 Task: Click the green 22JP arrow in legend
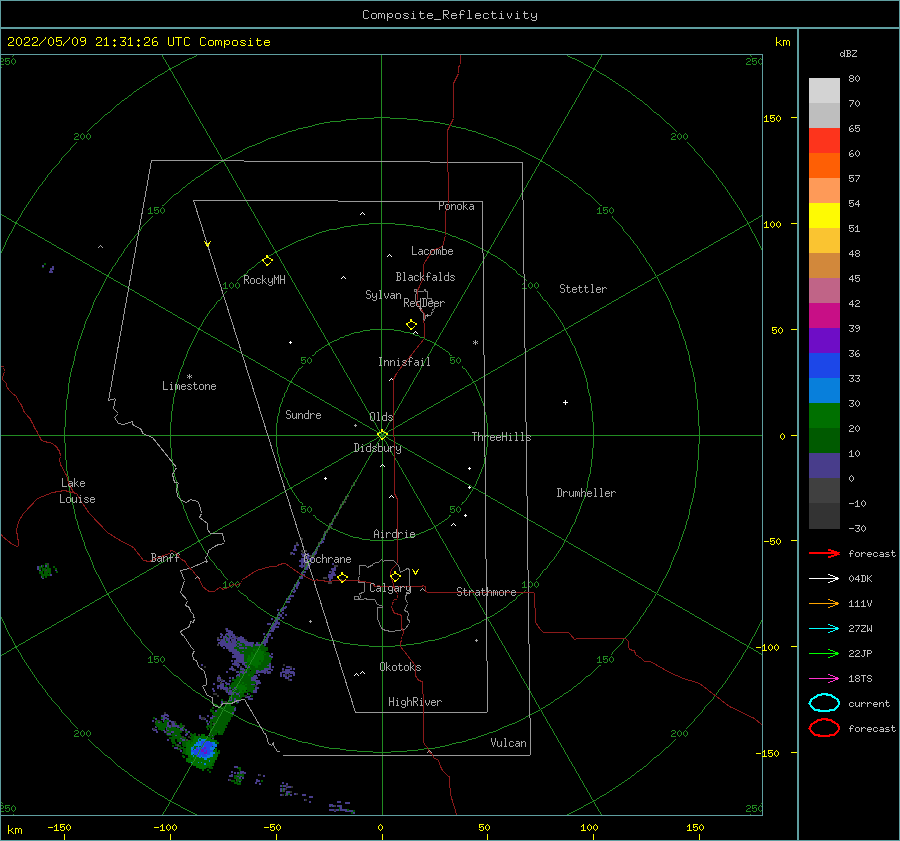tap(825, 653)
